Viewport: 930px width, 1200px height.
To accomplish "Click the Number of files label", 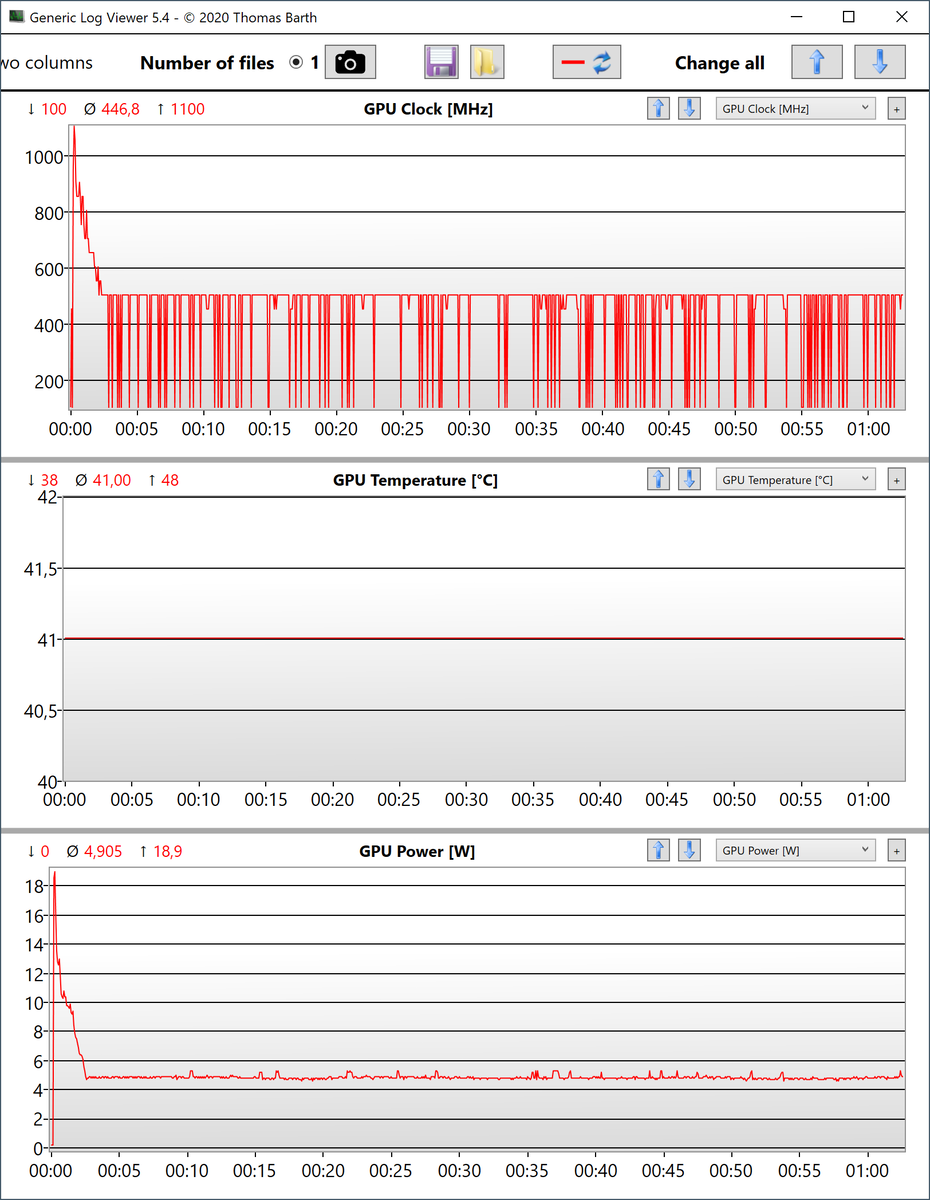I will tap(207, 63).
